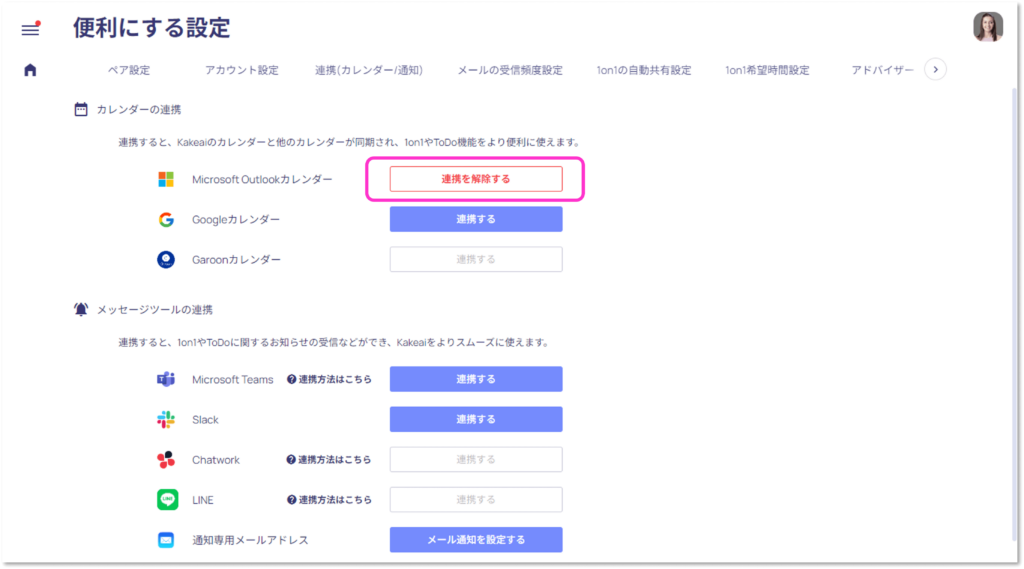This screenshot has height=569, width=1024.
Task: Click the Garoonカレンダー label
Action: coord(236,259)
